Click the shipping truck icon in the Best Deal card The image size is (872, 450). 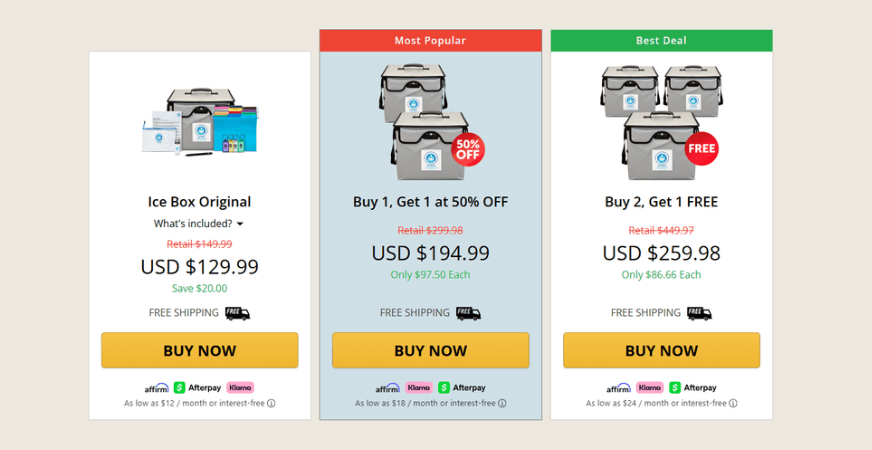point(699,313)
